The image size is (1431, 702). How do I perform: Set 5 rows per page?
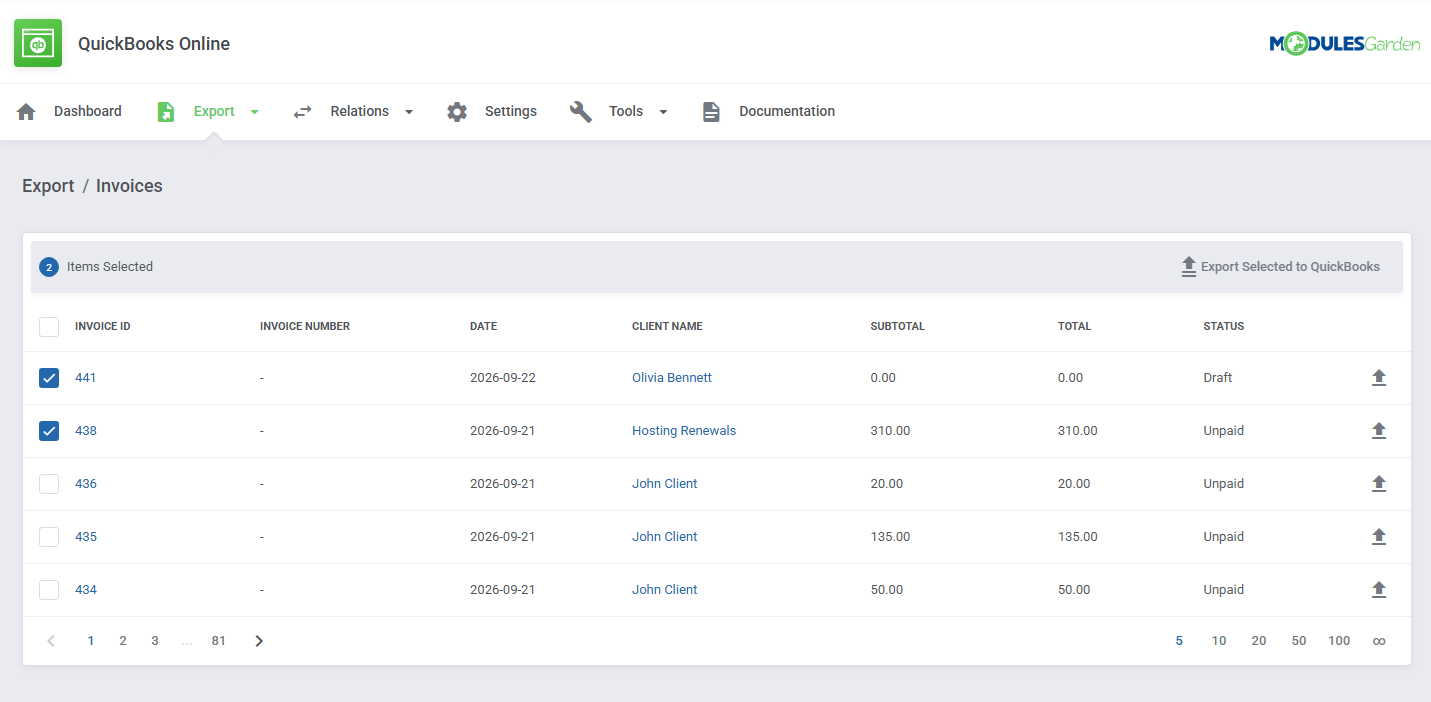[x=1179, y=641]
